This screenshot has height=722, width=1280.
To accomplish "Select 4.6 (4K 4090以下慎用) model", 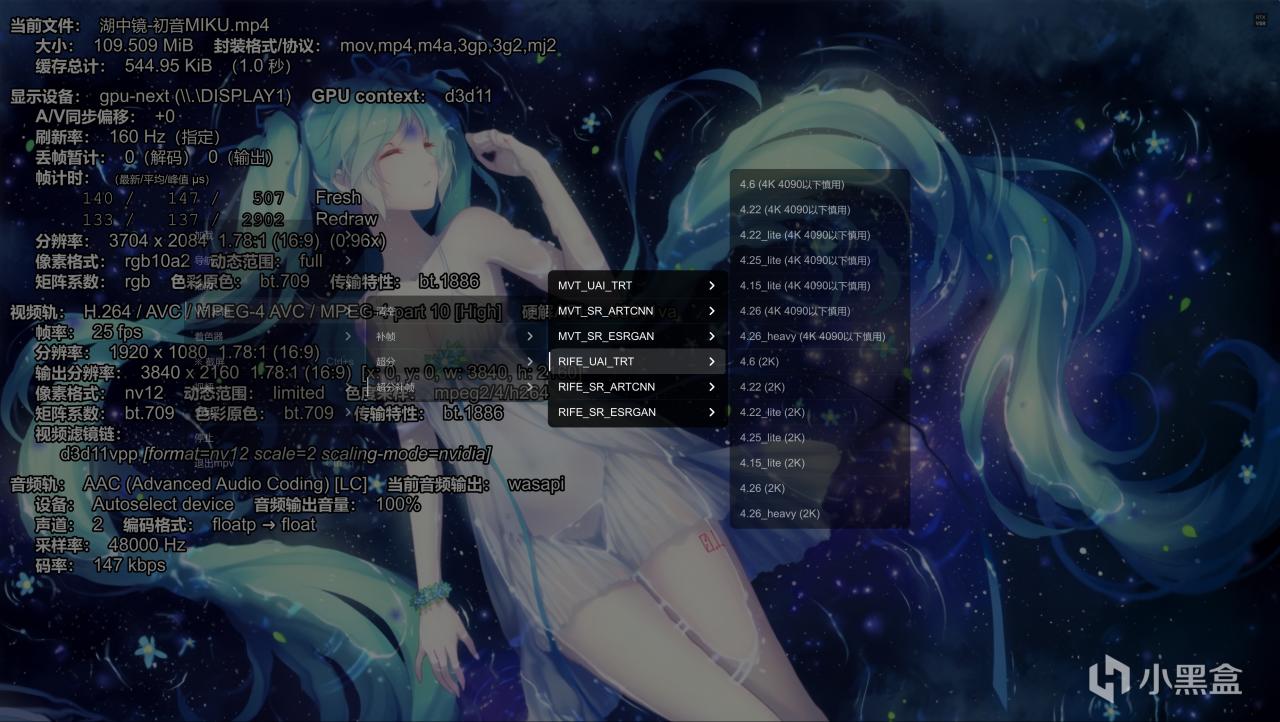I will click(820, 184).
